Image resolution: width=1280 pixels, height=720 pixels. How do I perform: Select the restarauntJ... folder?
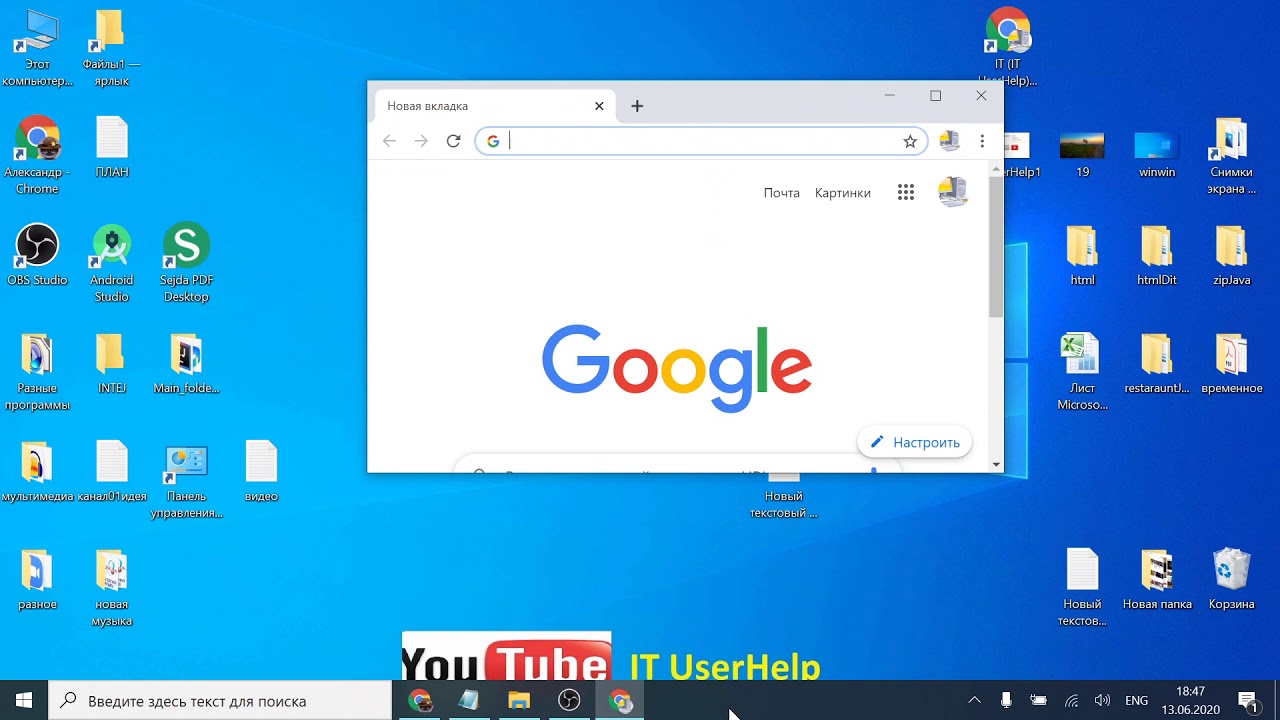pos(1157,363)
